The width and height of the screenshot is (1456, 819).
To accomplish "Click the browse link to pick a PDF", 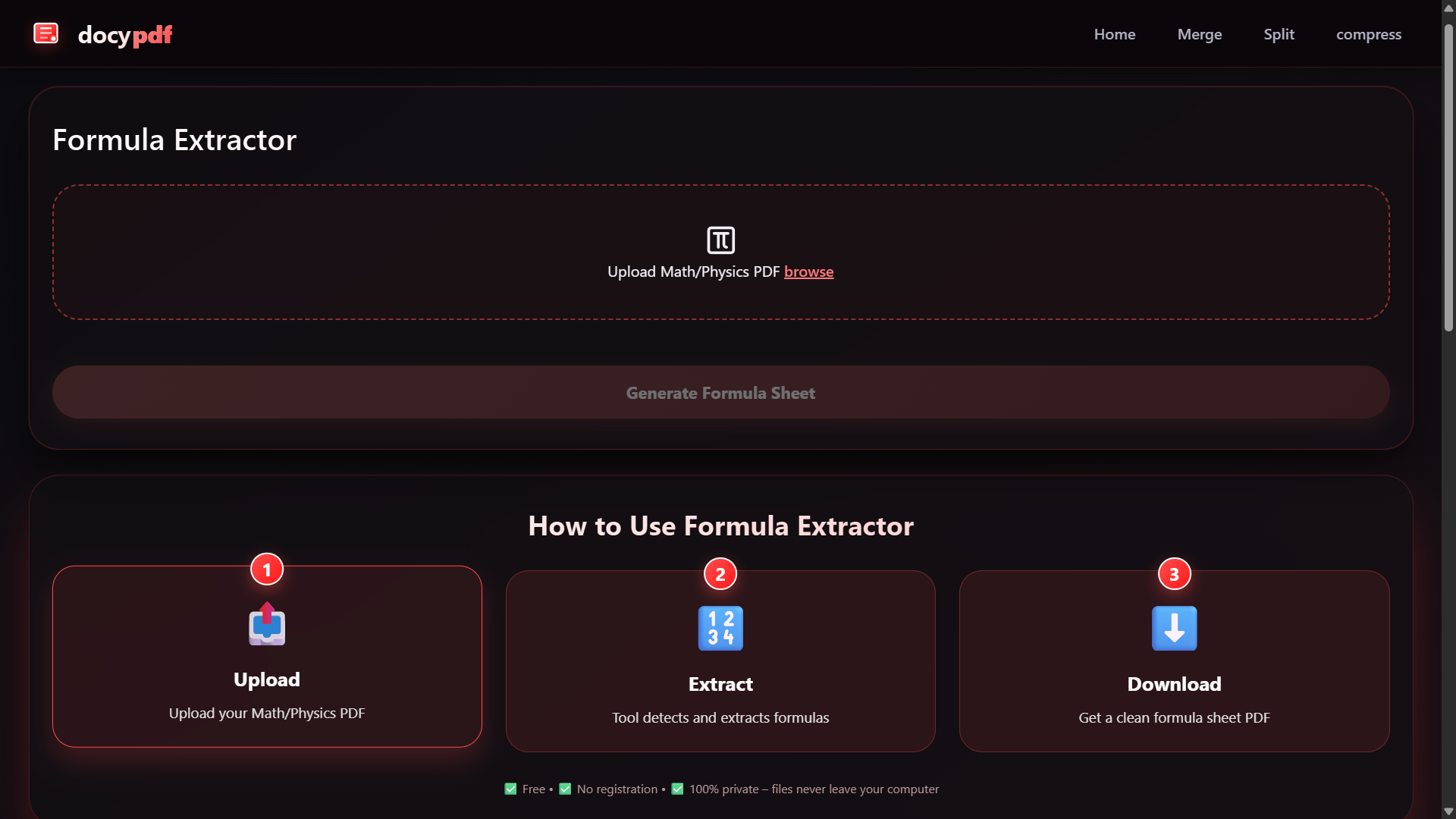I will coord(808,271).
